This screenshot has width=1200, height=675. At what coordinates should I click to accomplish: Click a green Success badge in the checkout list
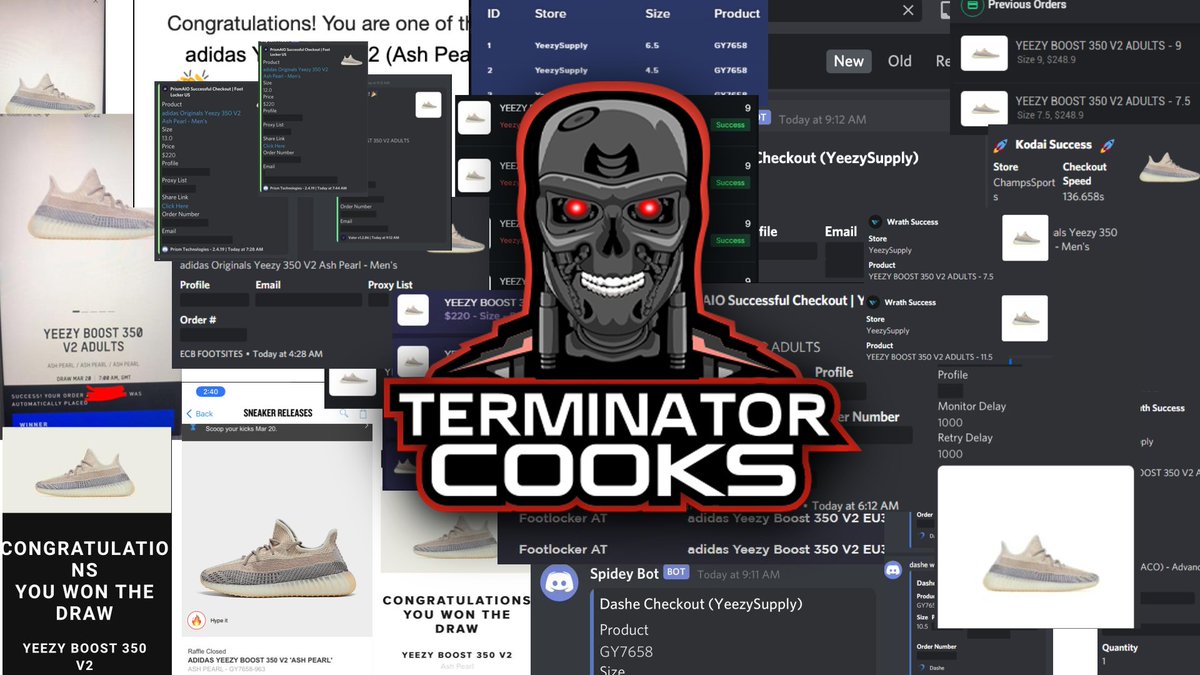click(730, 126)
